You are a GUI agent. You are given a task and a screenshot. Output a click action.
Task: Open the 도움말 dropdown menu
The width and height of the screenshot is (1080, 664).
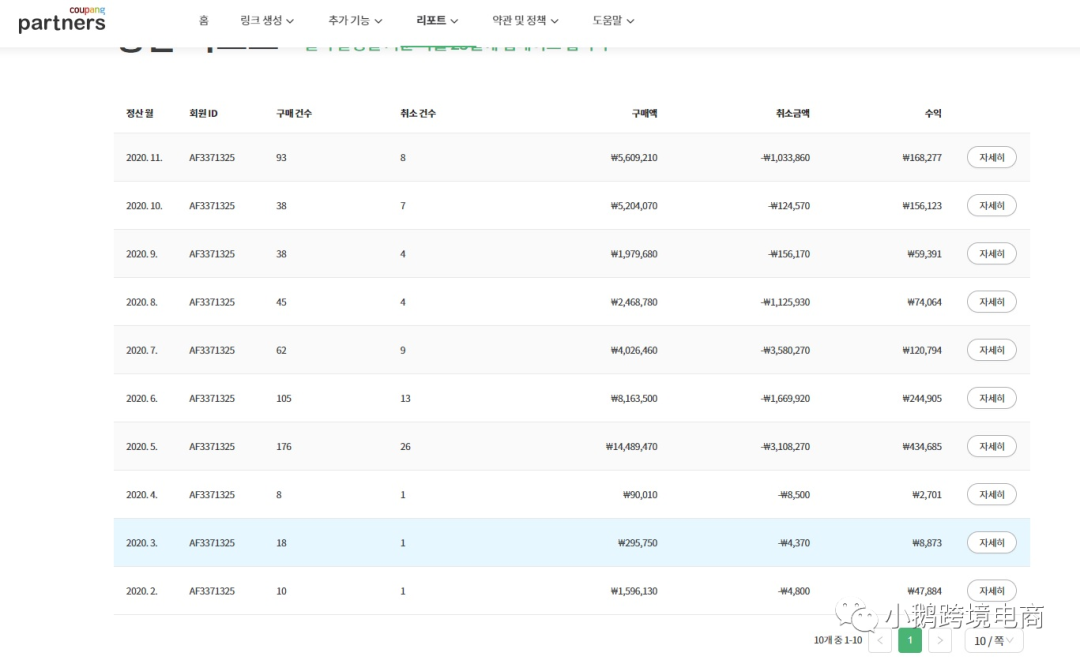pyautogui.click(x=614, y=21)
